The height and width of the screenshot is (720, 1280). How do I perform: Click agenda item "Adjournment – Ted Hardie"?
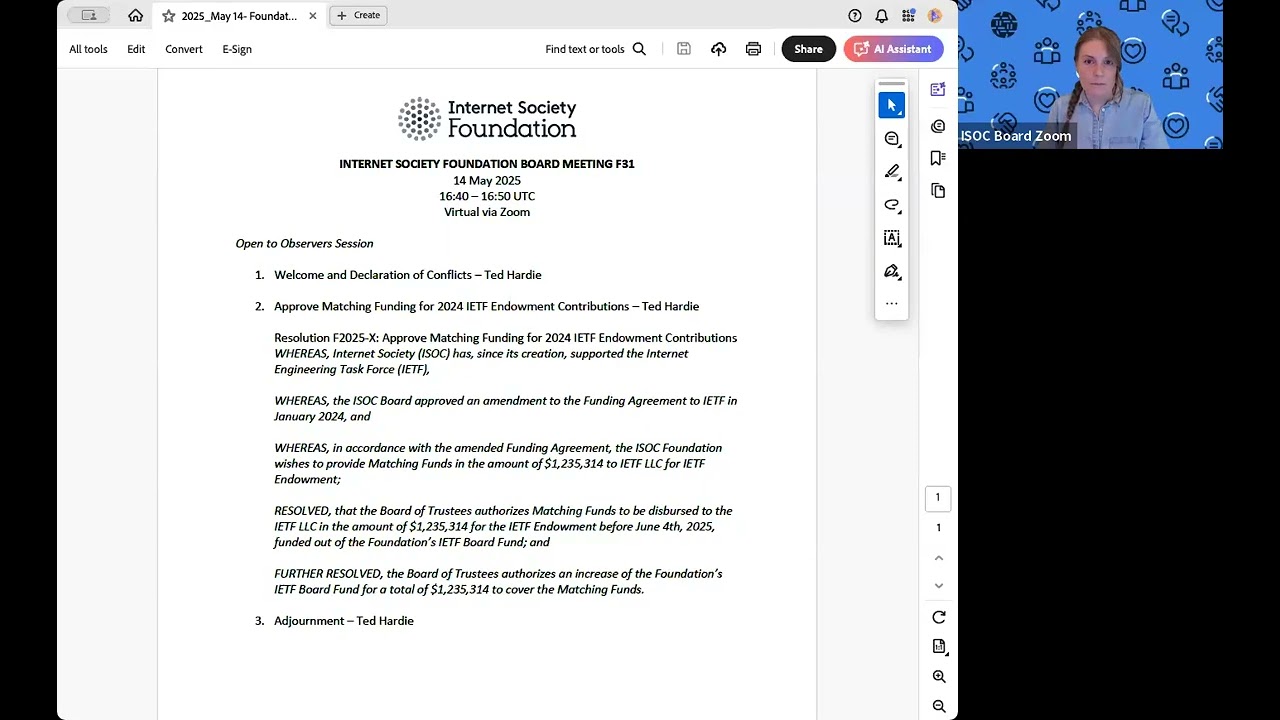pyautogui.click(x=344, y=621)
